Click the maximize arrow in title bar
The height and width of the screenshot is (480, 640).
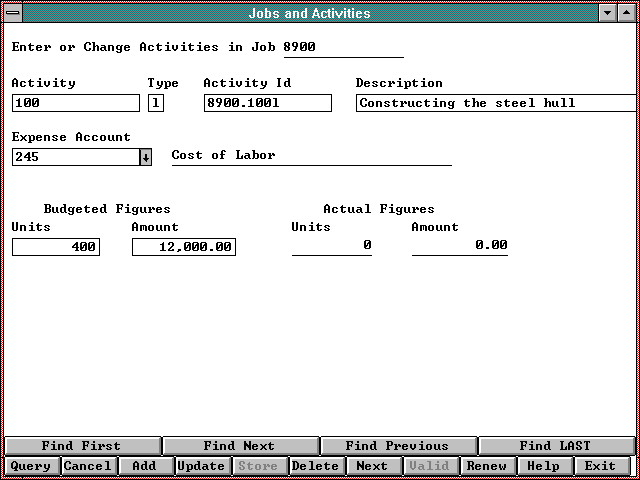[x=626, y=13]
